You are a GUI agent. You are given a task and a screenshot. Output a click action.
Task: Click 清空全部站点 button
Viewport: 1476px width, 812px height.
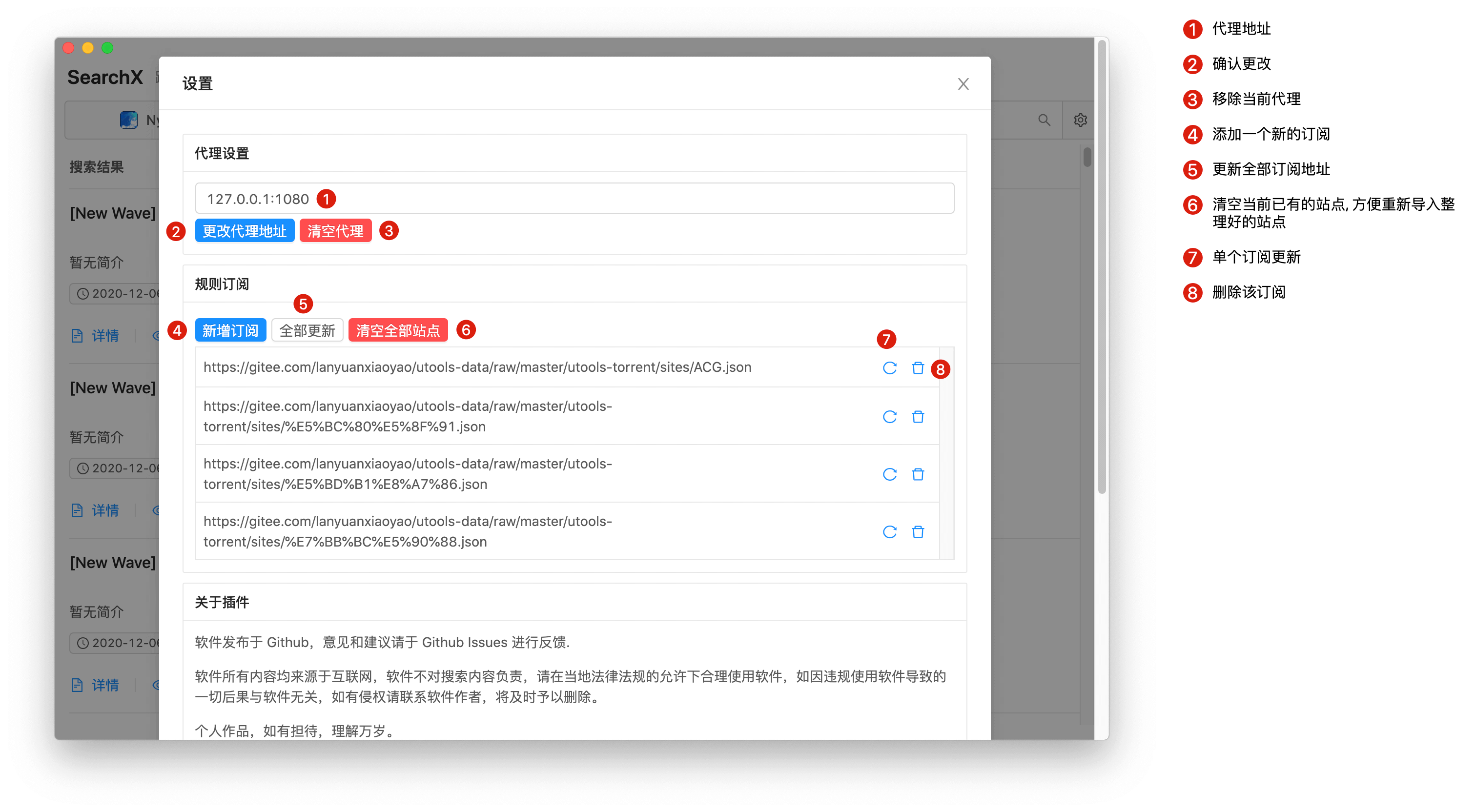398,331
